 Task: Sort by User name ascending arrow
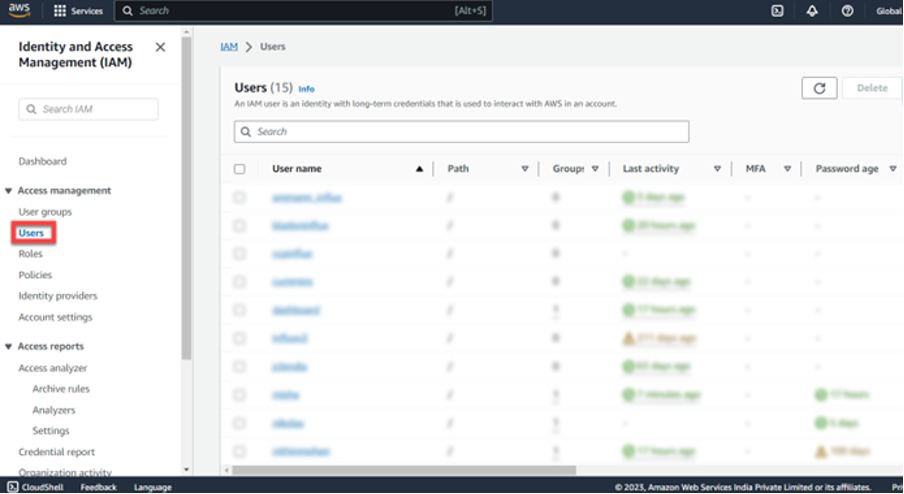click(x=419, y=169)
